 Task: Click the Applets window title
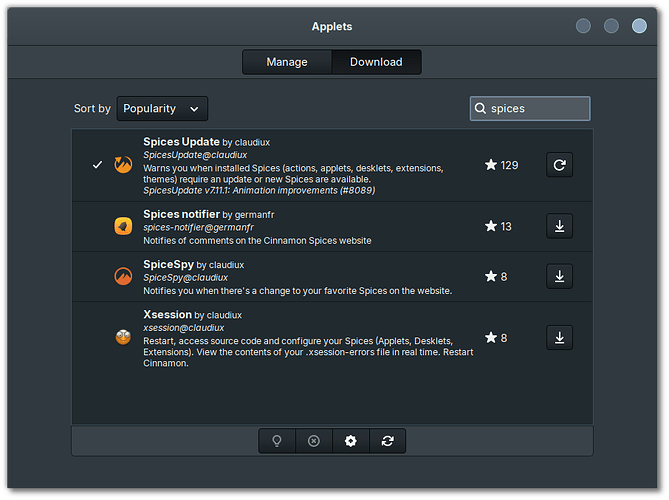[332, 26]
